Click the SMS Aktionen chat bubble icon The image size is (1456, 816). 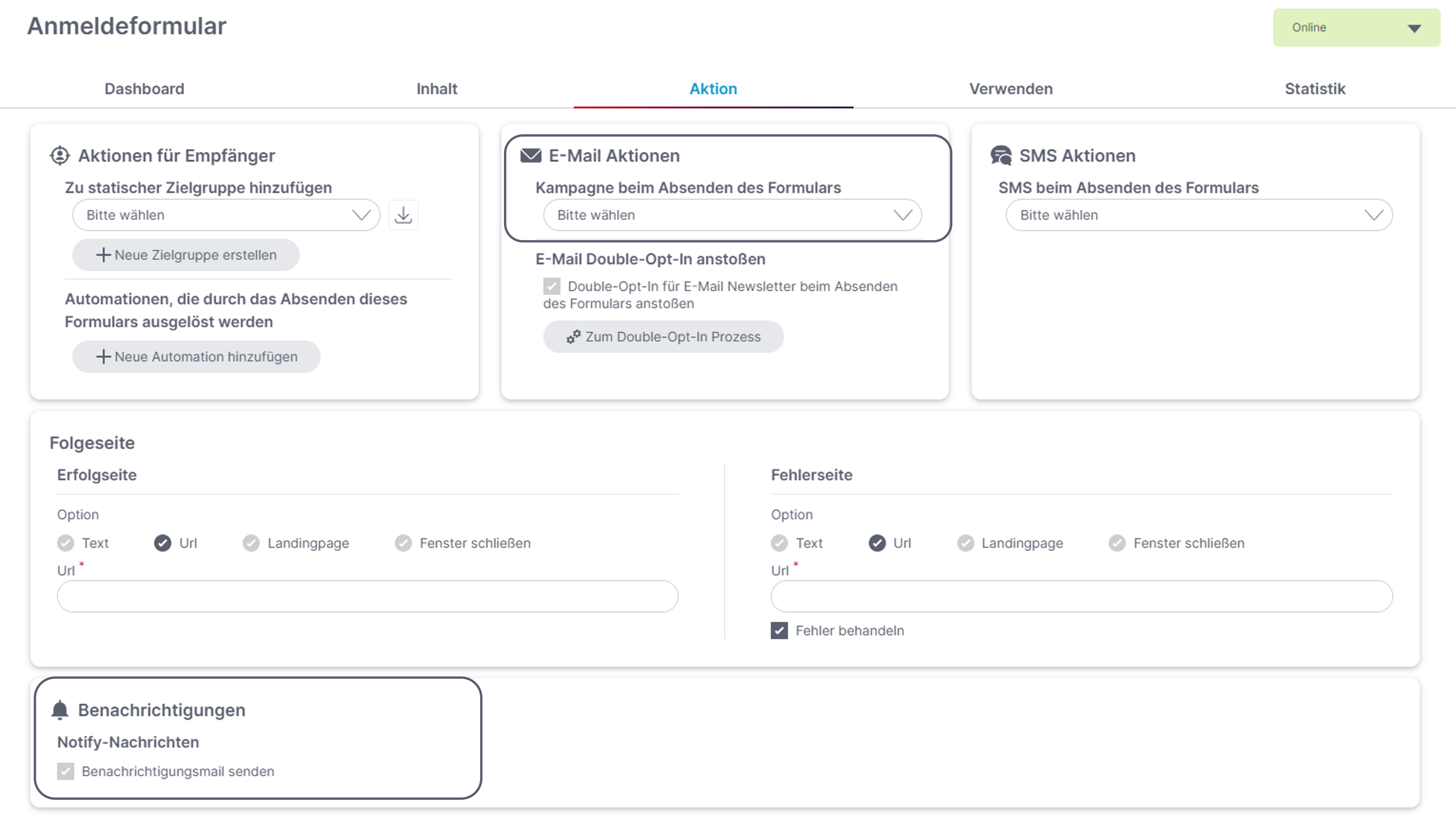(1001, 155)
